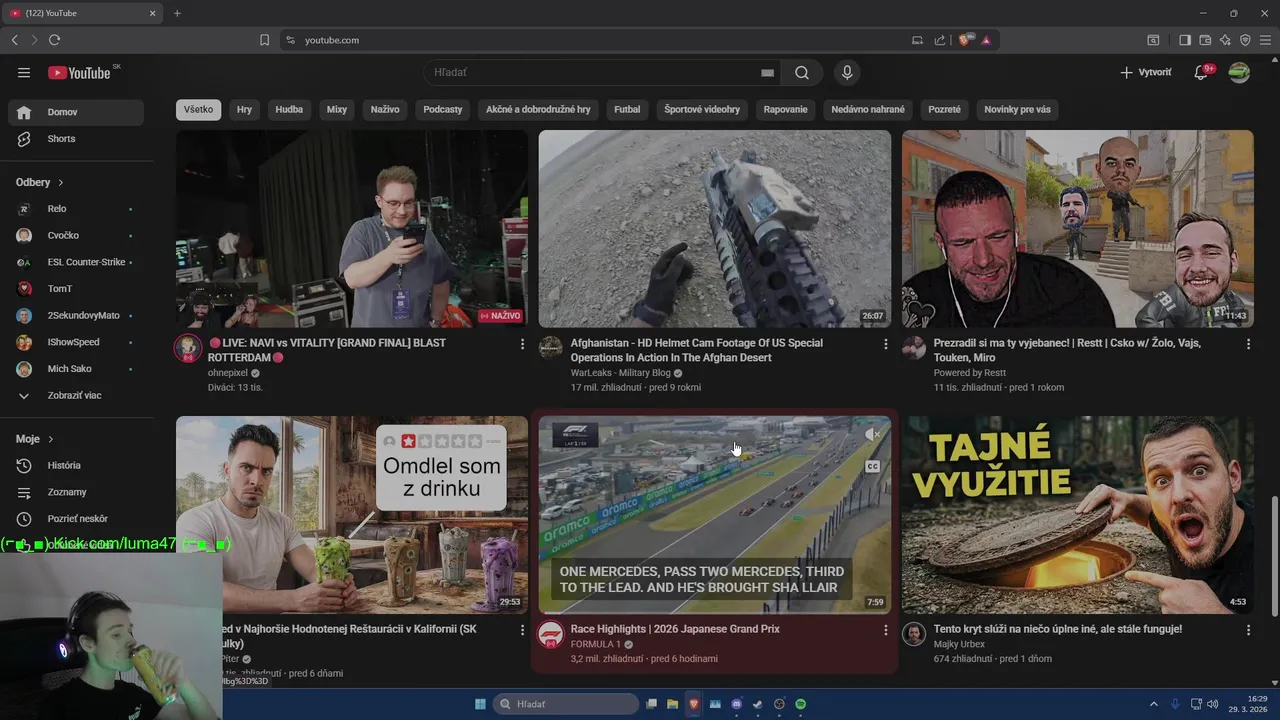Open the IShowSpeed subscription

pyautogui.click(x=75, y=342)
